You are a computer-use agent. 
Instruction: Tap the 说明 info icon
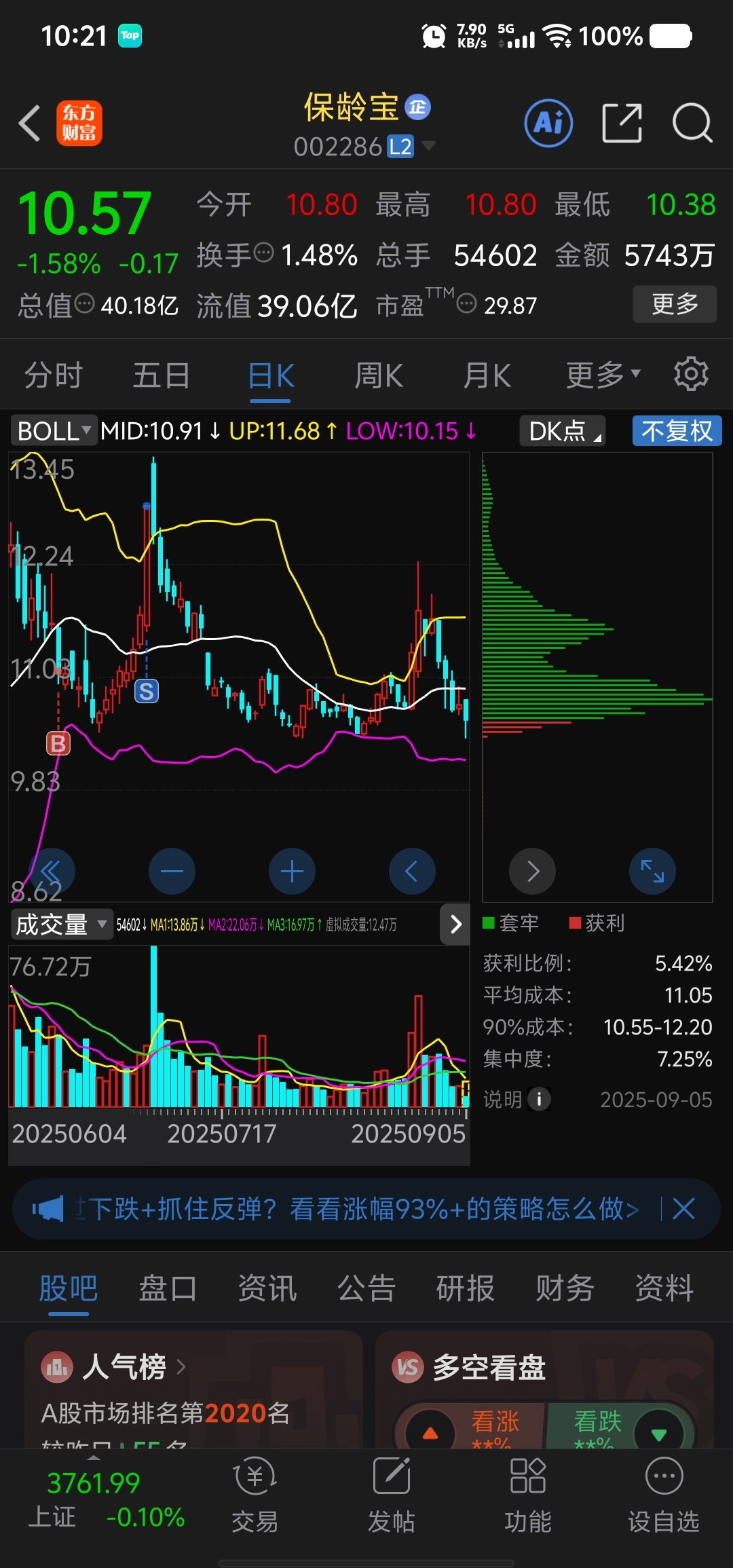click(540, 1099)
